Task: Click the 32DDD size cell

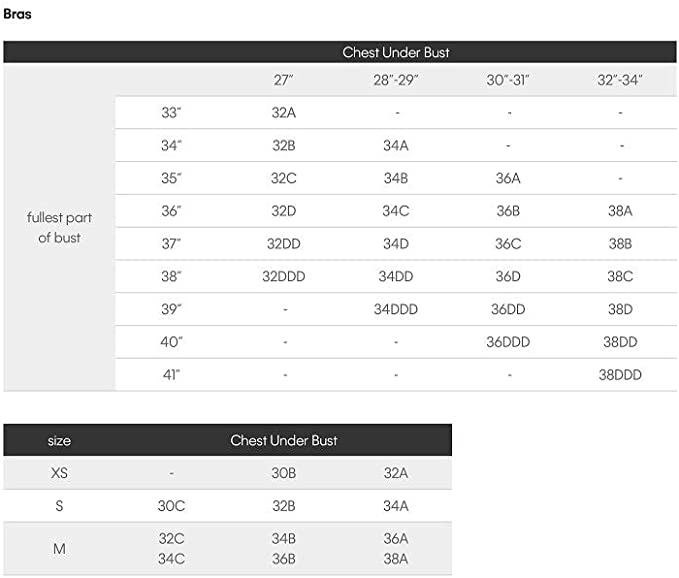Action: click(x=284, y=277)
